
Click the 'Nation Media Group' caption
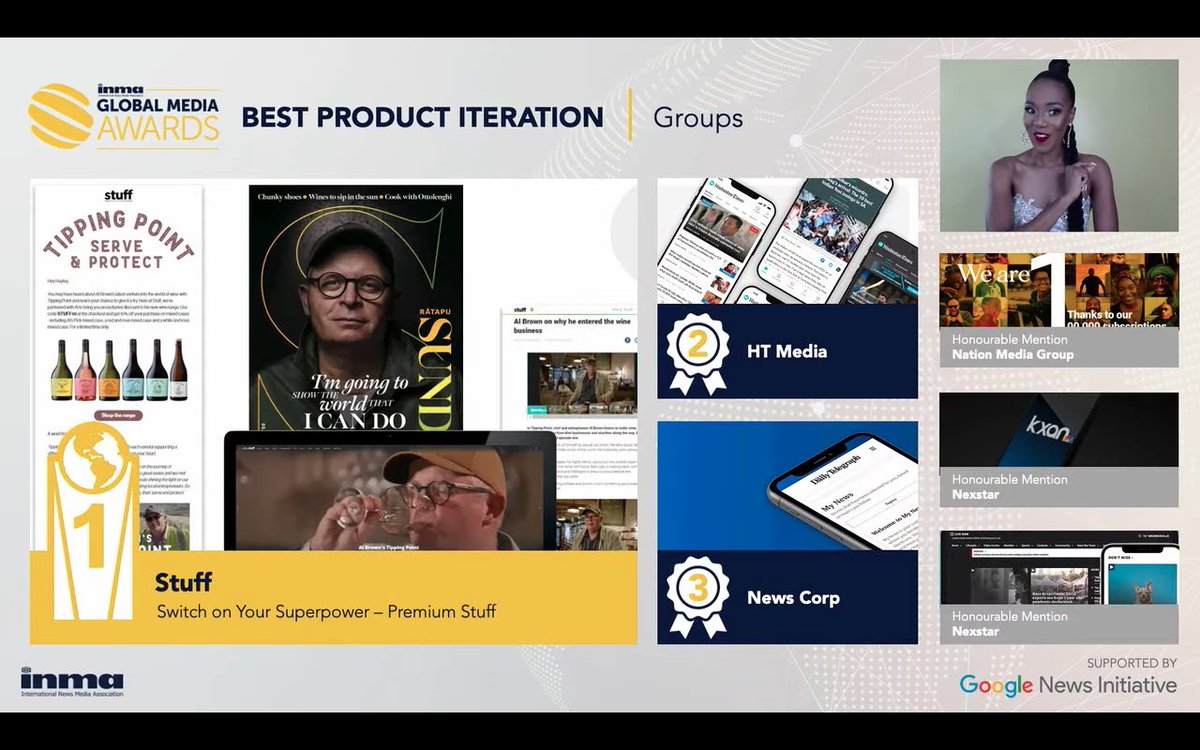click(1013, 354)
